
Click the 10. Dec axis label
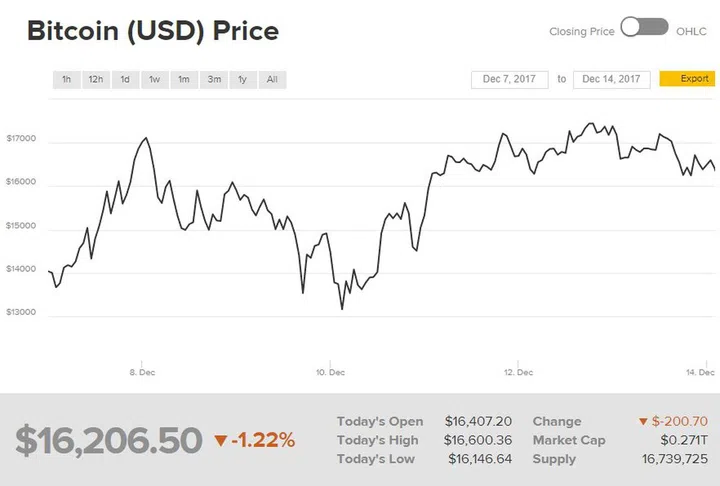(330, 372)
